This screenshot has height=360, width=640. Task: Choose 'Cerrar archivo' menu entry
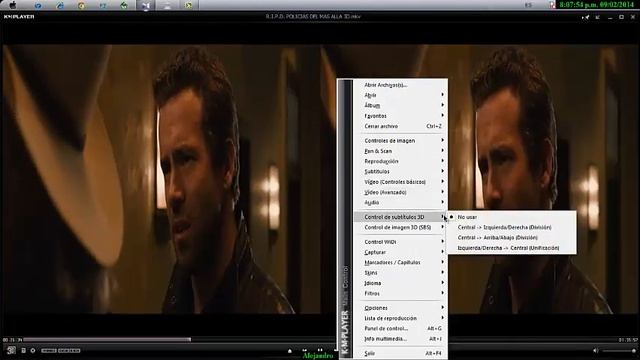pos(400,126)
